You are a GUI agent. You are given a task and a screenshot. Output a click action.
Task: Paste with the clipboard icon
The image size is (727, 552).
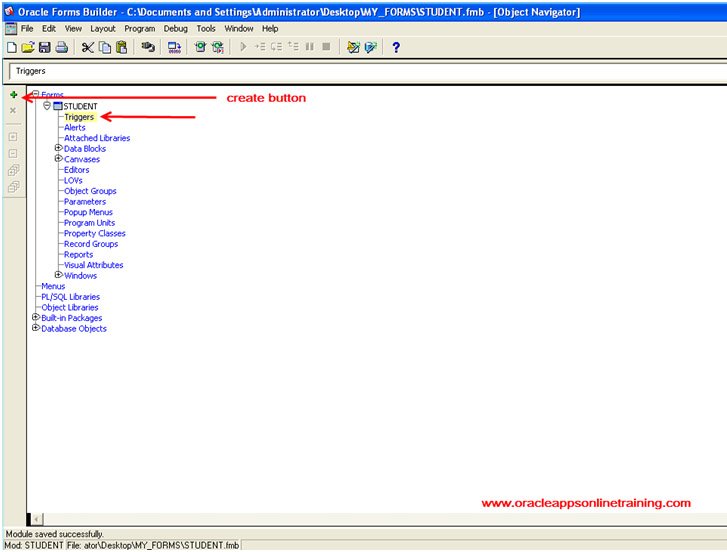point(121,47)
